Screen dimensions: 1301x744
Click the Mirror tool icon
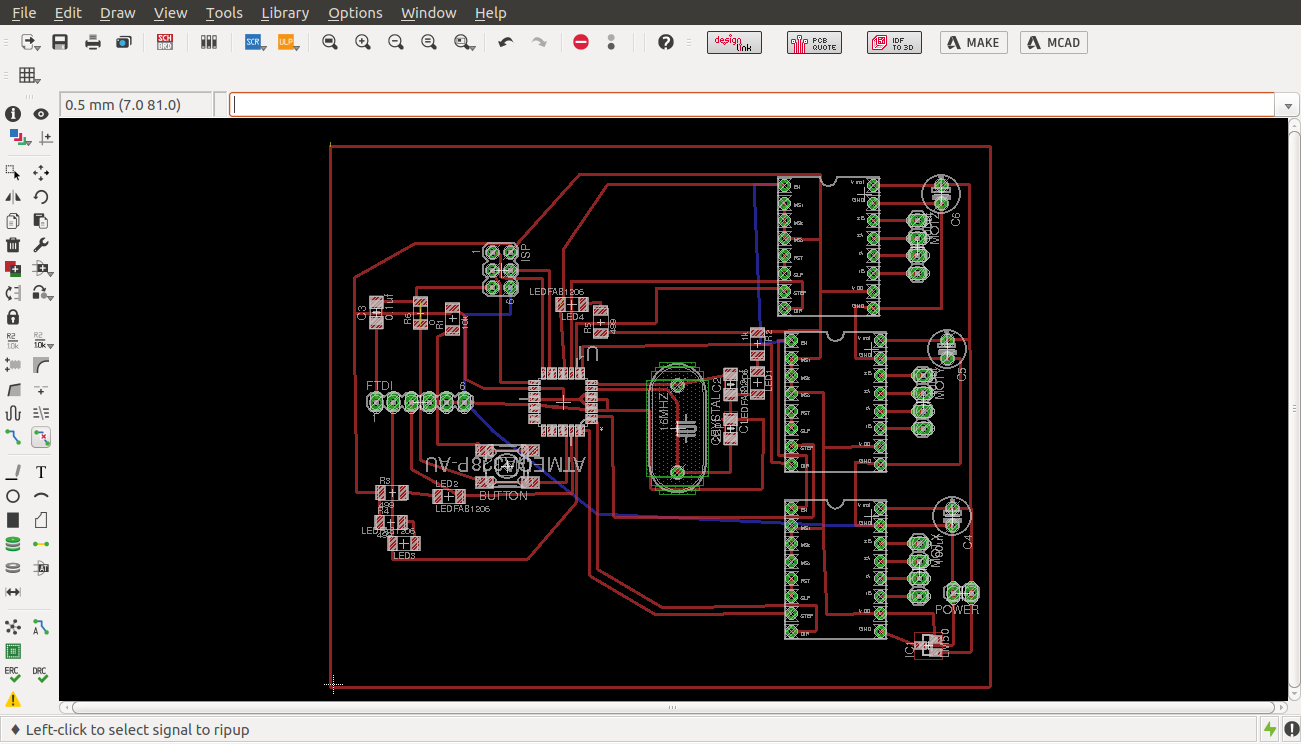pos(13,197)
